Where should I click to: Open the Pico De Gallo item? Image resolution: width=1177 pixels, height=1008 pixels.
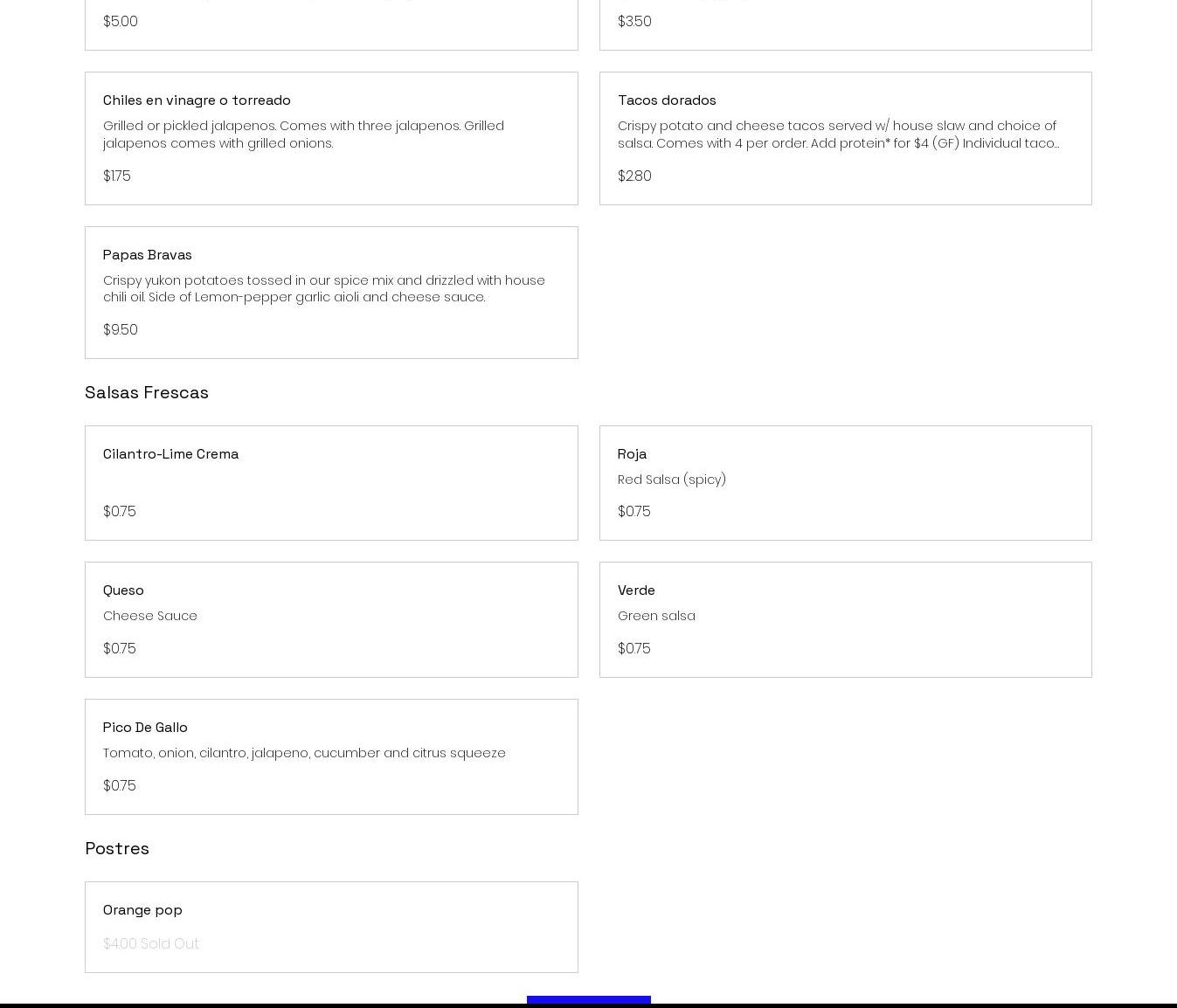(145, 728)
